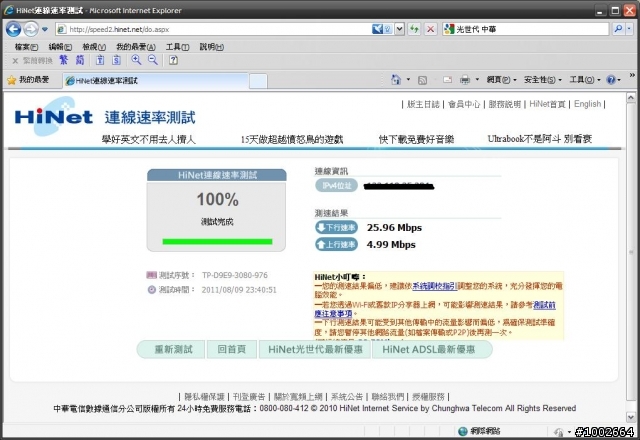Open the 說明(H) menu
Image resolution: width=640 pixels, height=440 pixels.
point(211,47)
